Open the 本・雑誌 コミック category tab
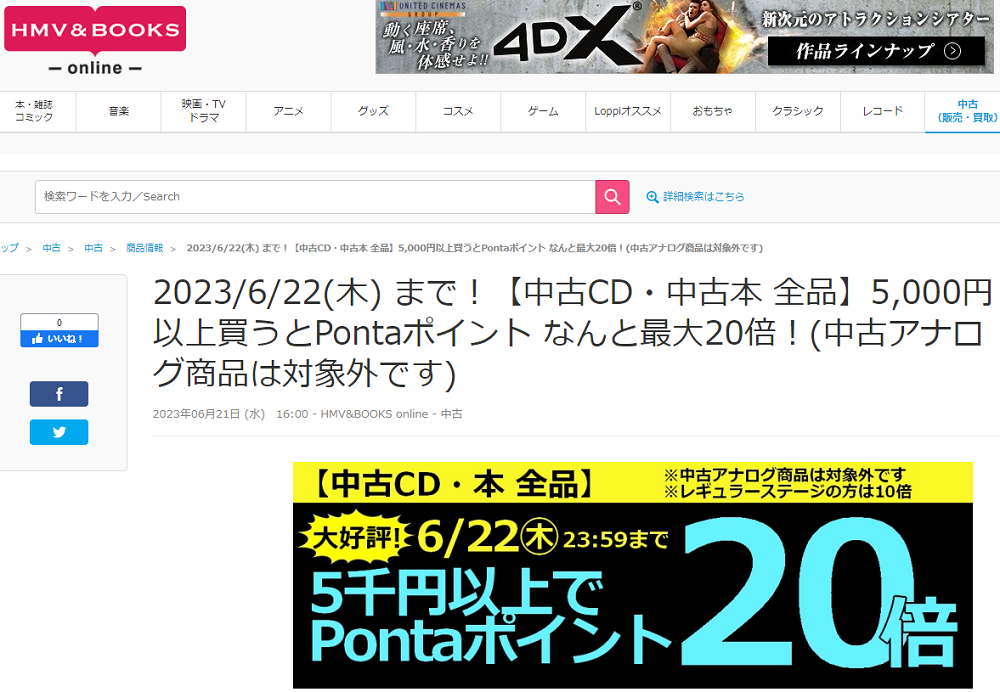Screen dimensions: 1000x692 (x=38, y=111)
